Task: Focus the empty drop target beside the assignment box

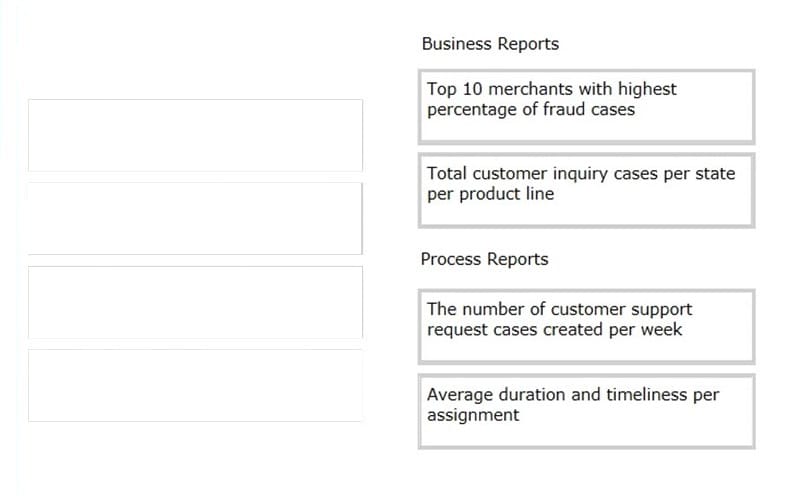Action: [195, 385]
